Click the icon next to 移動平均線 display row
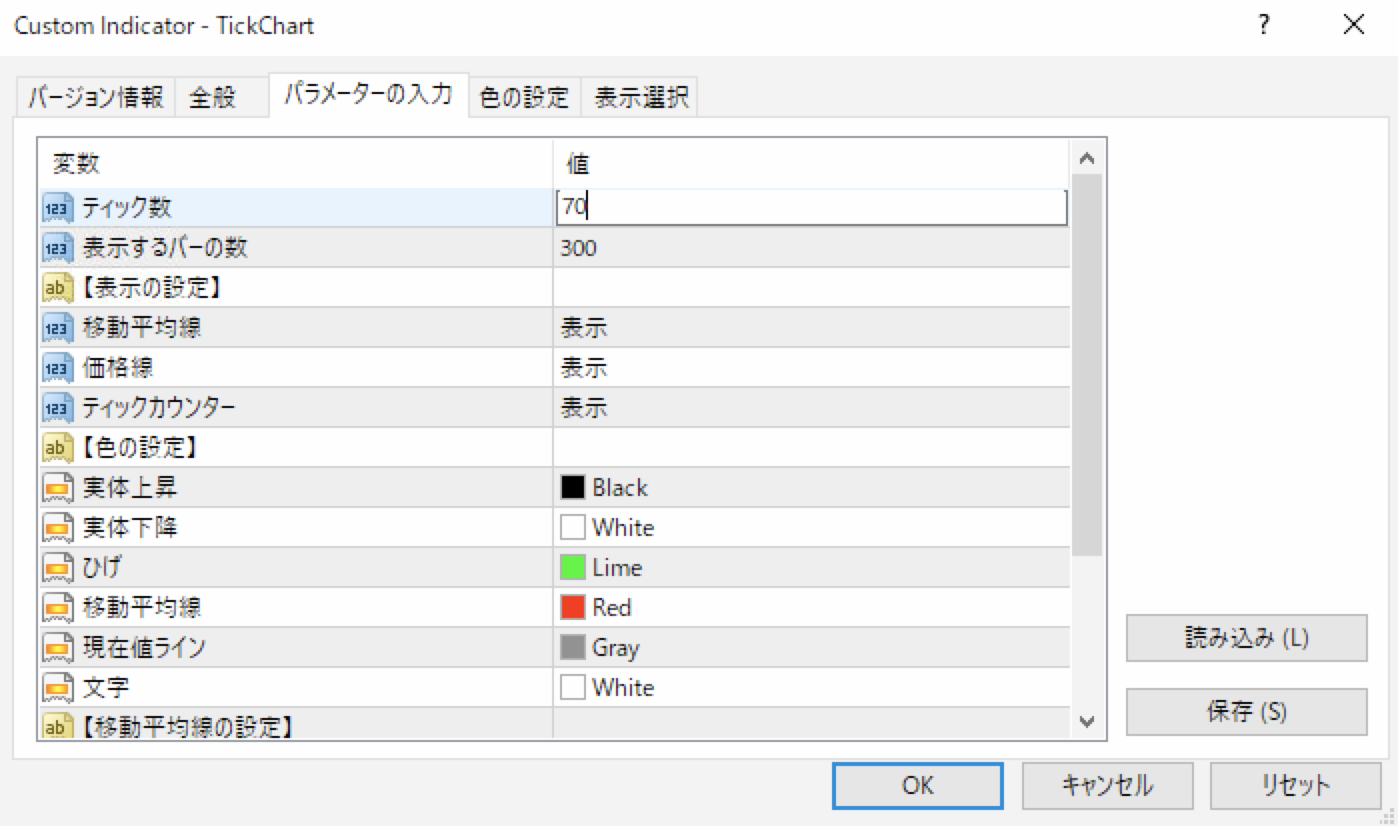 click(58, 328)
